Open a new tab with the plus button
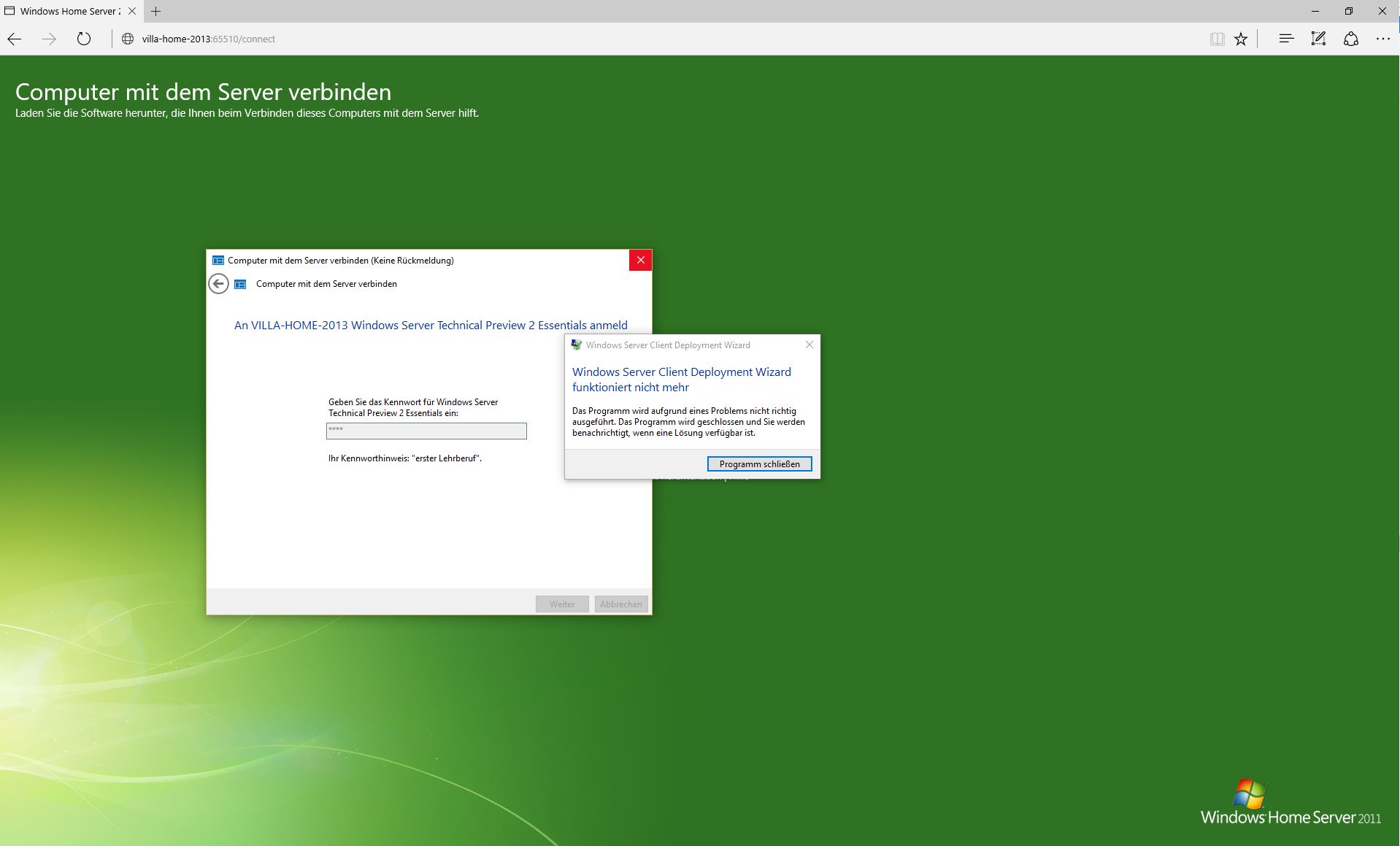The height and width of the screenshot is (846, 1400). tap(155, 11)
